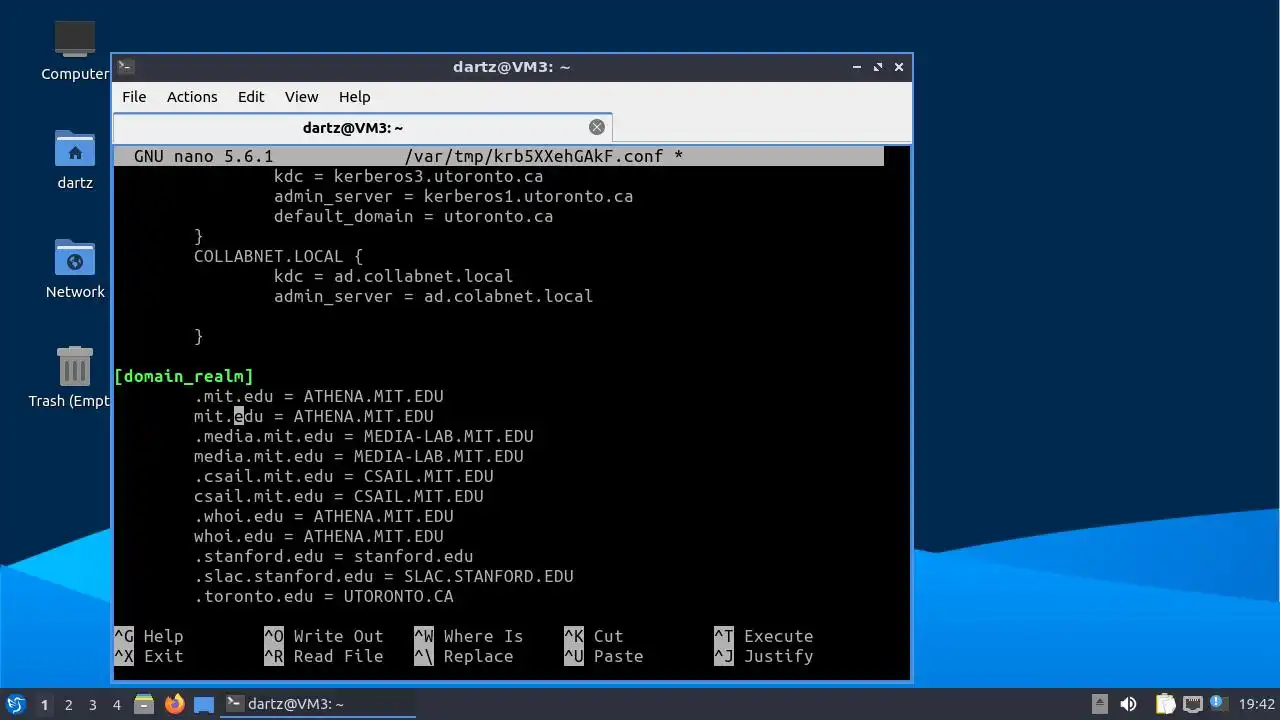Image resolution: width=1280 pixels, height=720 pixels.
Task: Open the Help menu
Action: coord(354,97)
